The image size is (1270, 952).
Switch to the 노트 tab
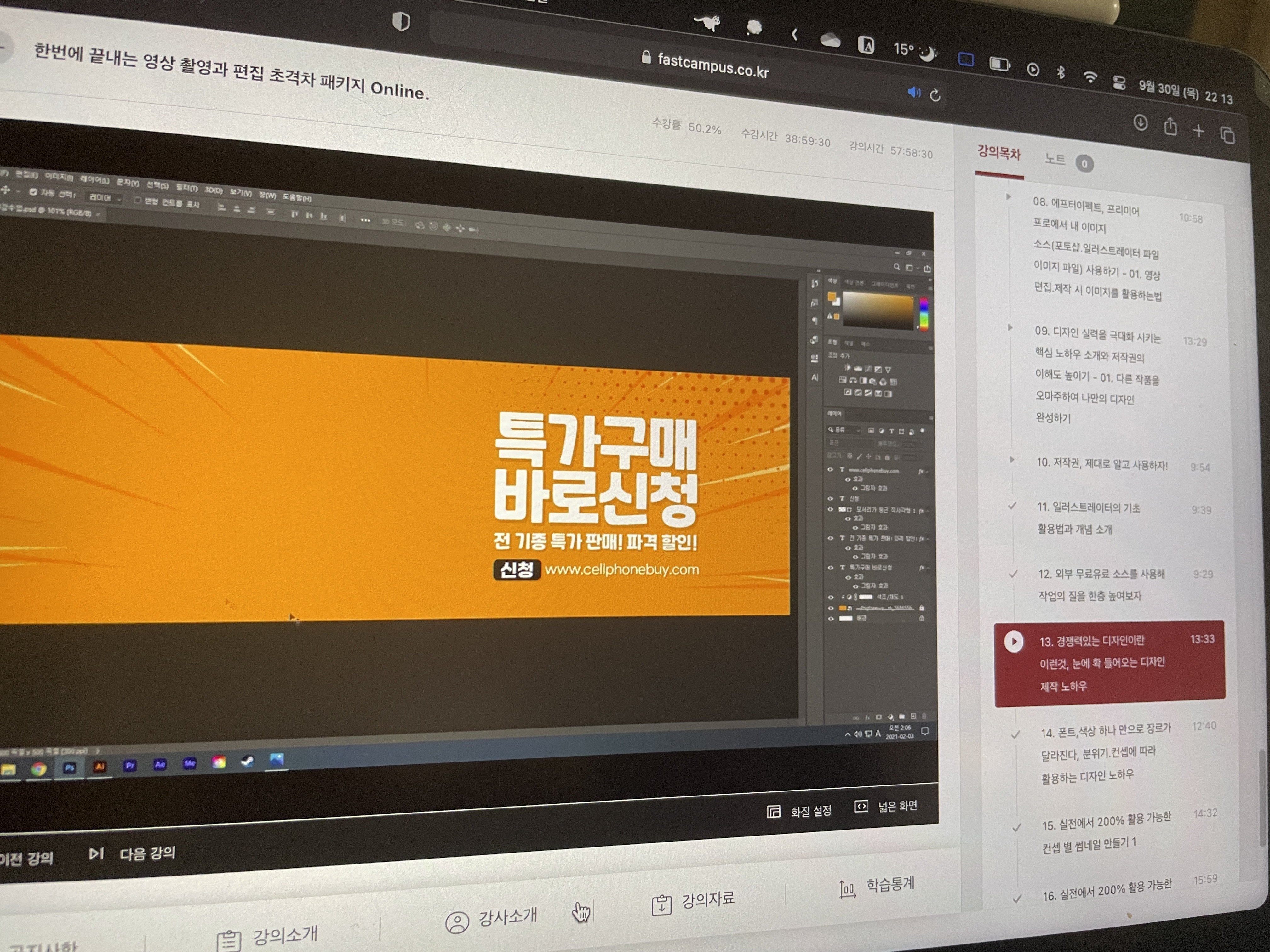pos(1055,159)
